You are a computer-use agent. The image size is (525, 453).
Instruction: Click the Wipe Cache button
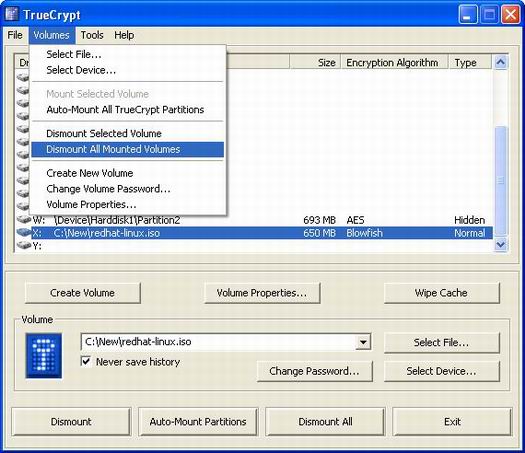tap(441, 293)
